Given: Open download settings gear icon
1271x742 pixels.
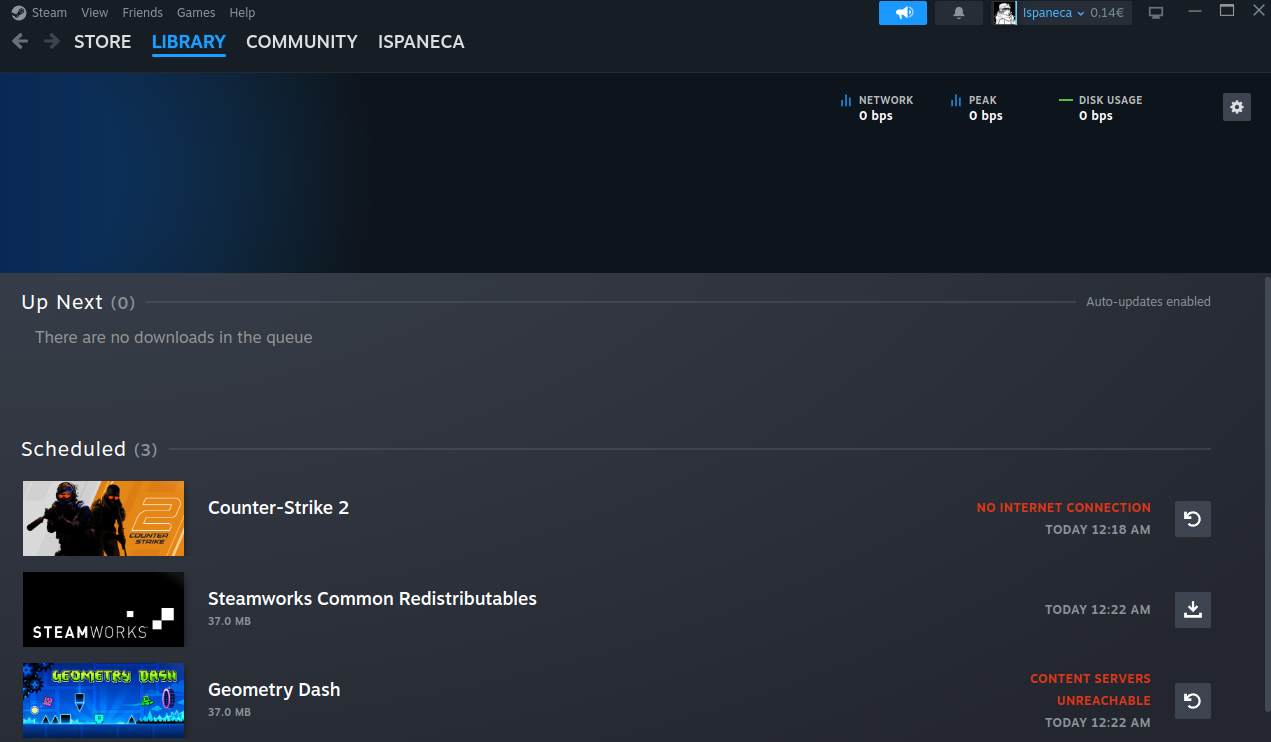Looking at the screenshot, I should click(1237, 107).
